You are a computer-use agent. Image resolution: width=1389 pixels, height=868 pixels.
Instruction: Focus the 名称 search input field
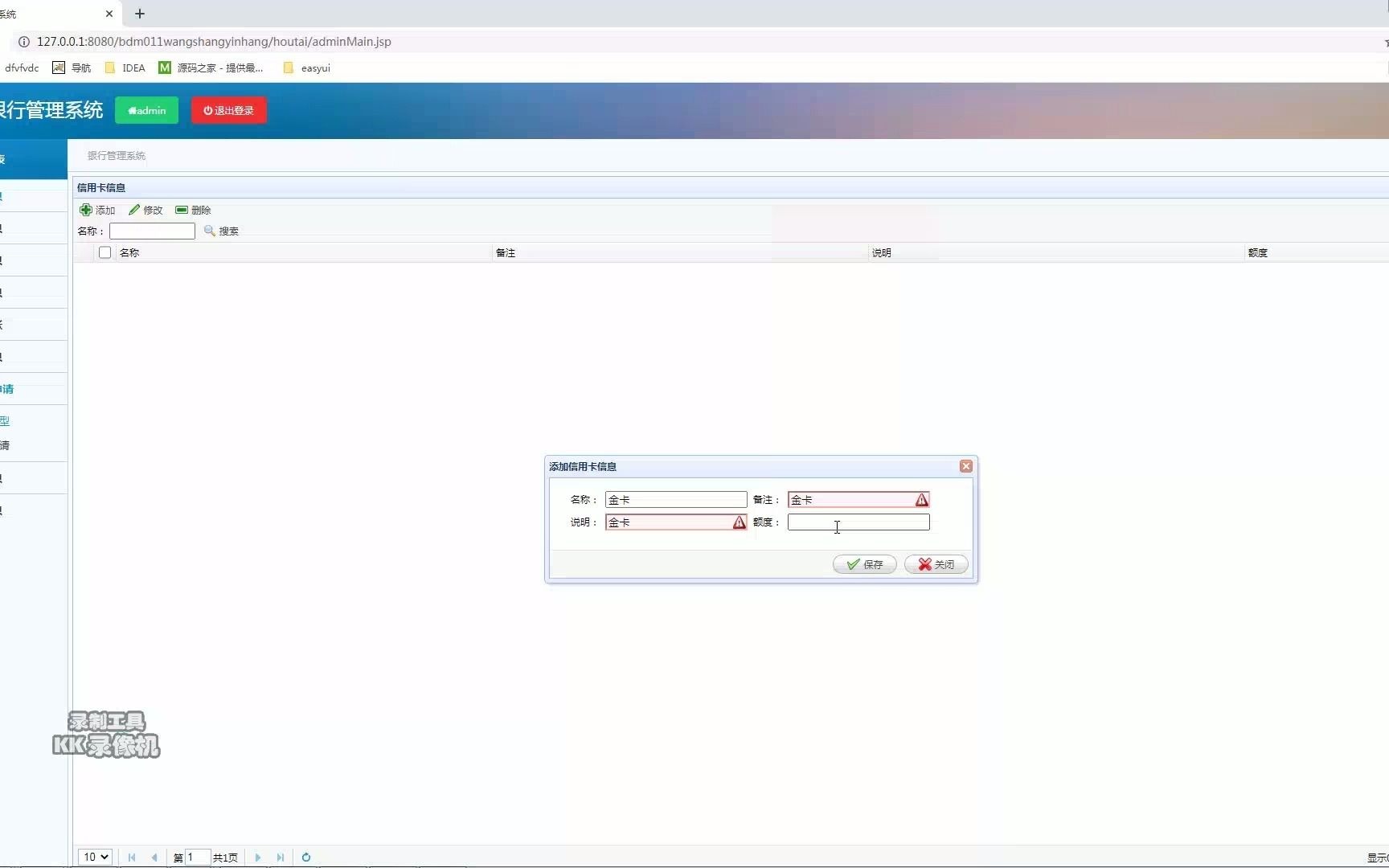coord(152,231)
